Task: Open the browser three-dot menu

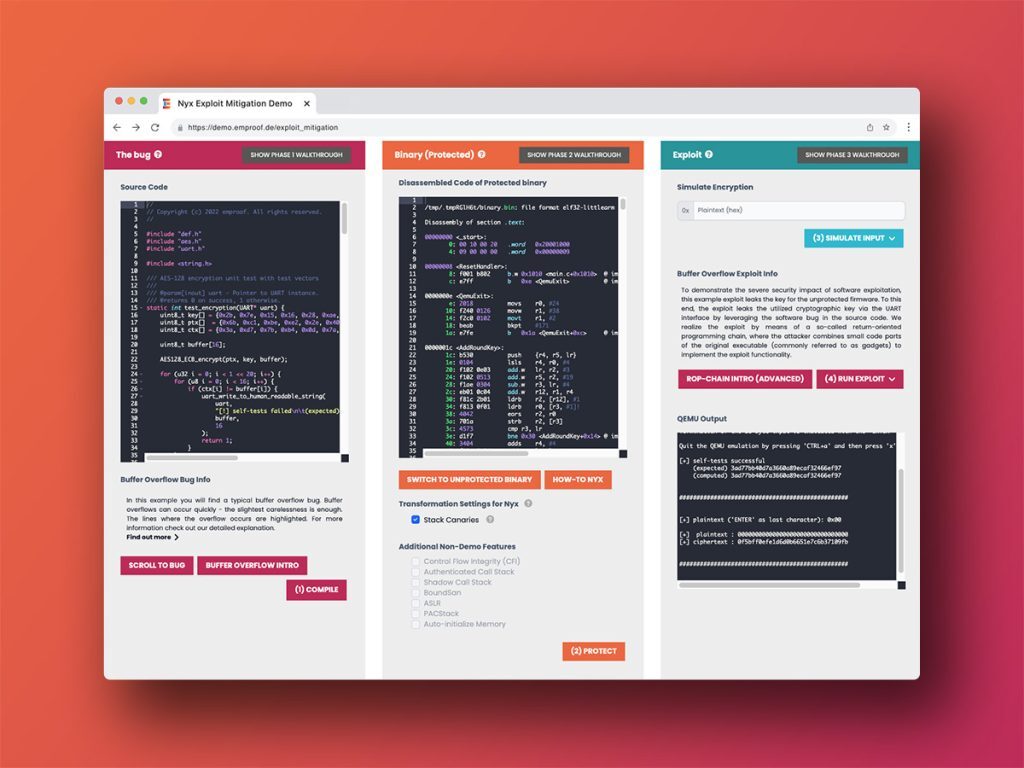Action: [x=908, y=128]
